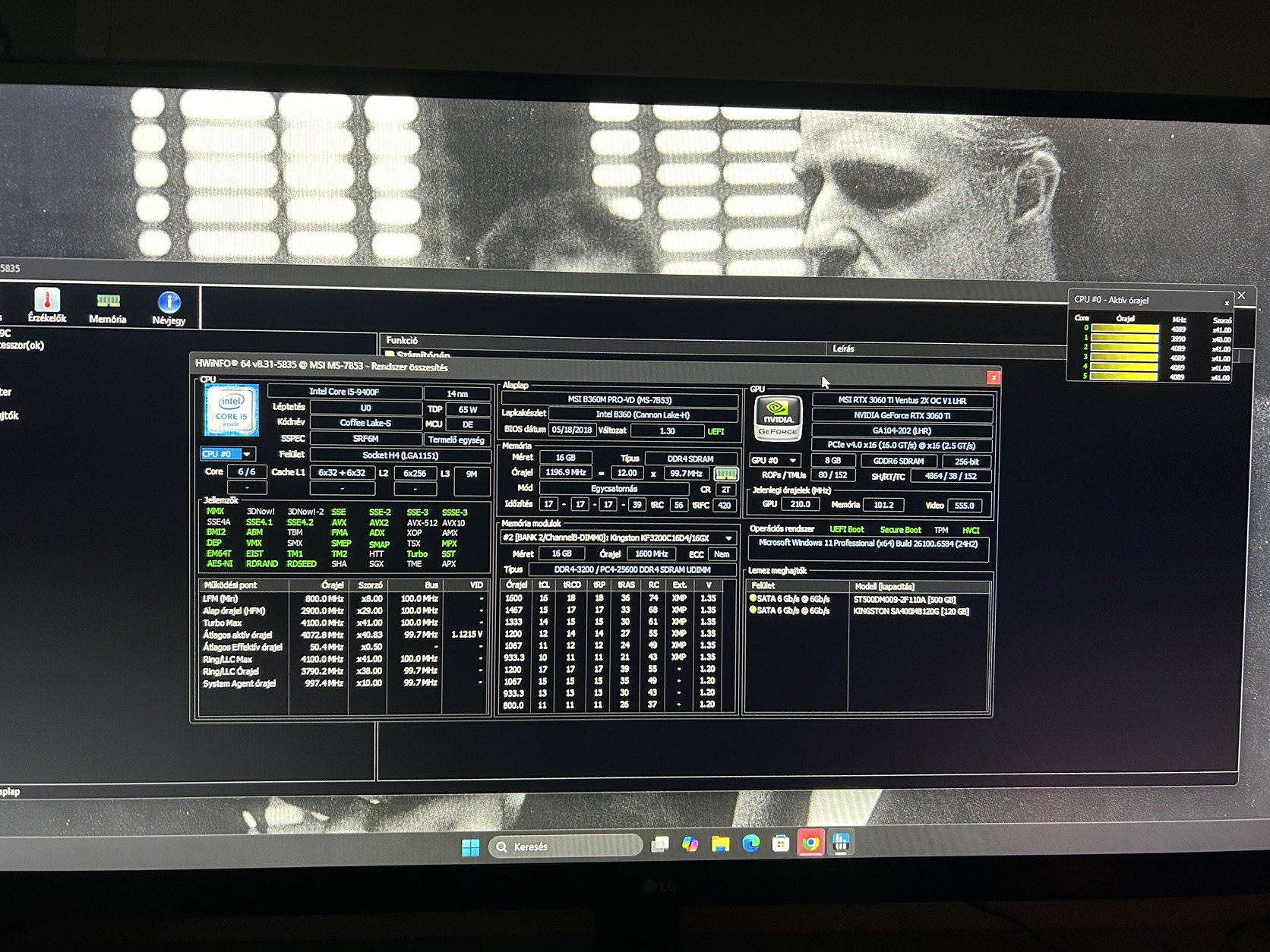This screenshot has width=1270, height=952.
Task: Click the NVIDIA GeForce RTX 3060 Ti field
Action: coord(902,415)
